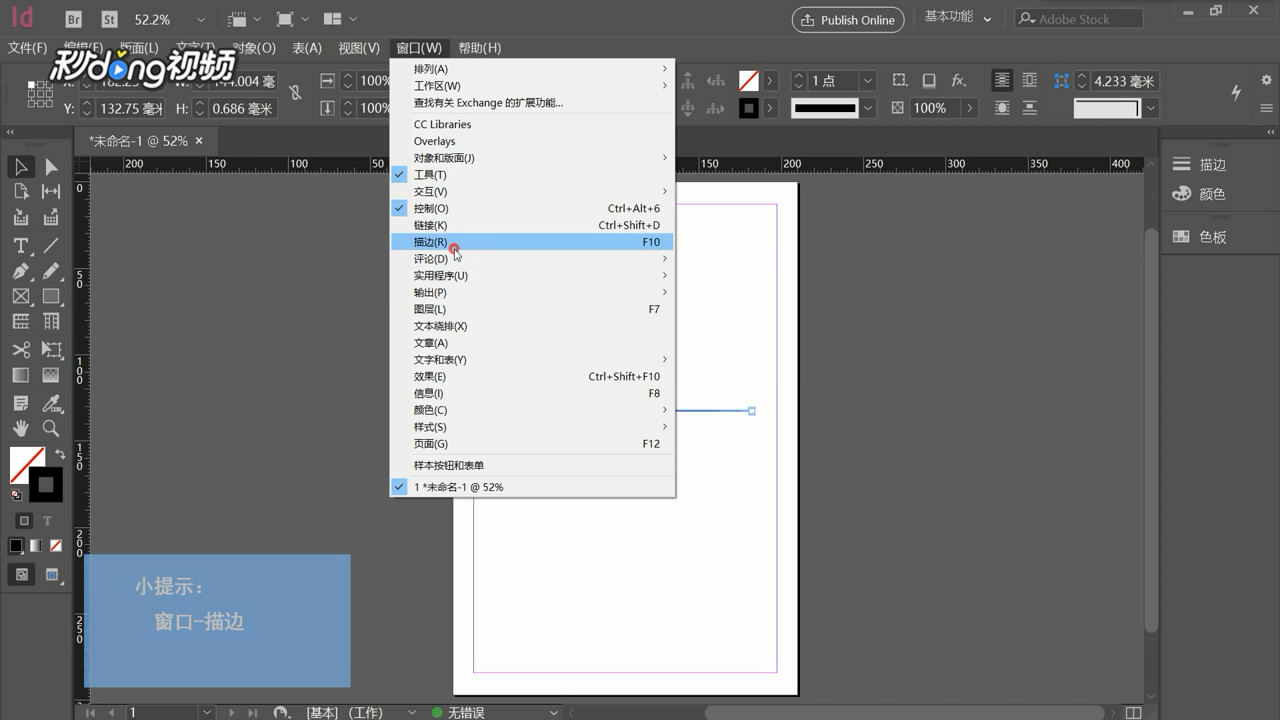This screenshot has height=720, width=1280.
Task: Open the 视图(V) menu
Action: coord(358,48)
